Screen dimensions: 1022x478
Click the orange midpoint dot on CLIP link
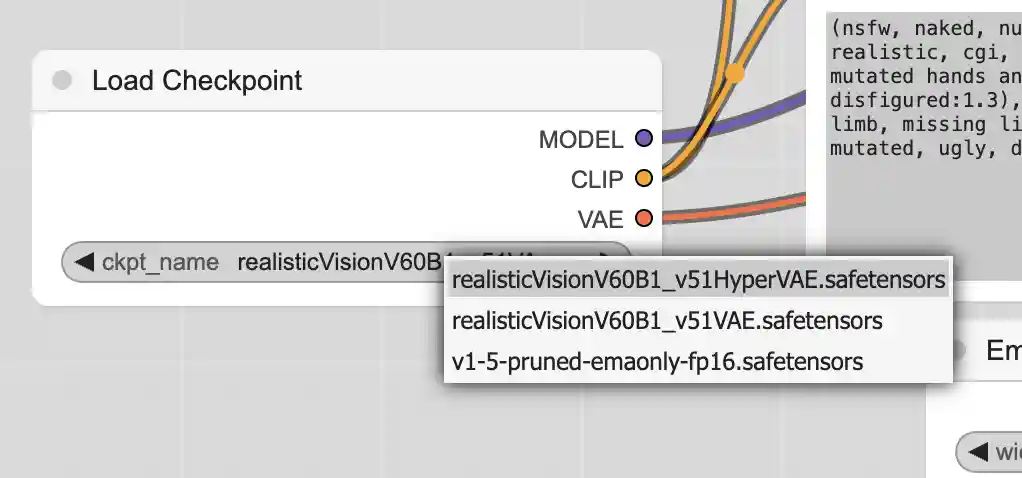point(735,73)
